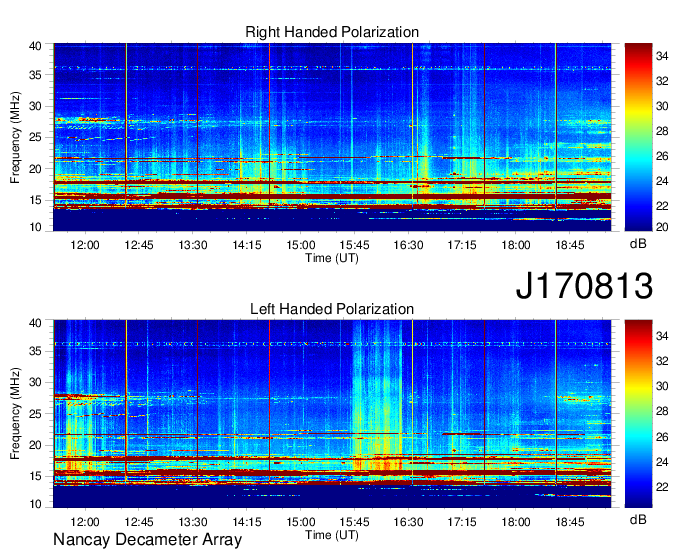Click the "dB" unit under Right Handed colorbar
The height and width of the screenshot is (552, 680).
click(638, 243)
